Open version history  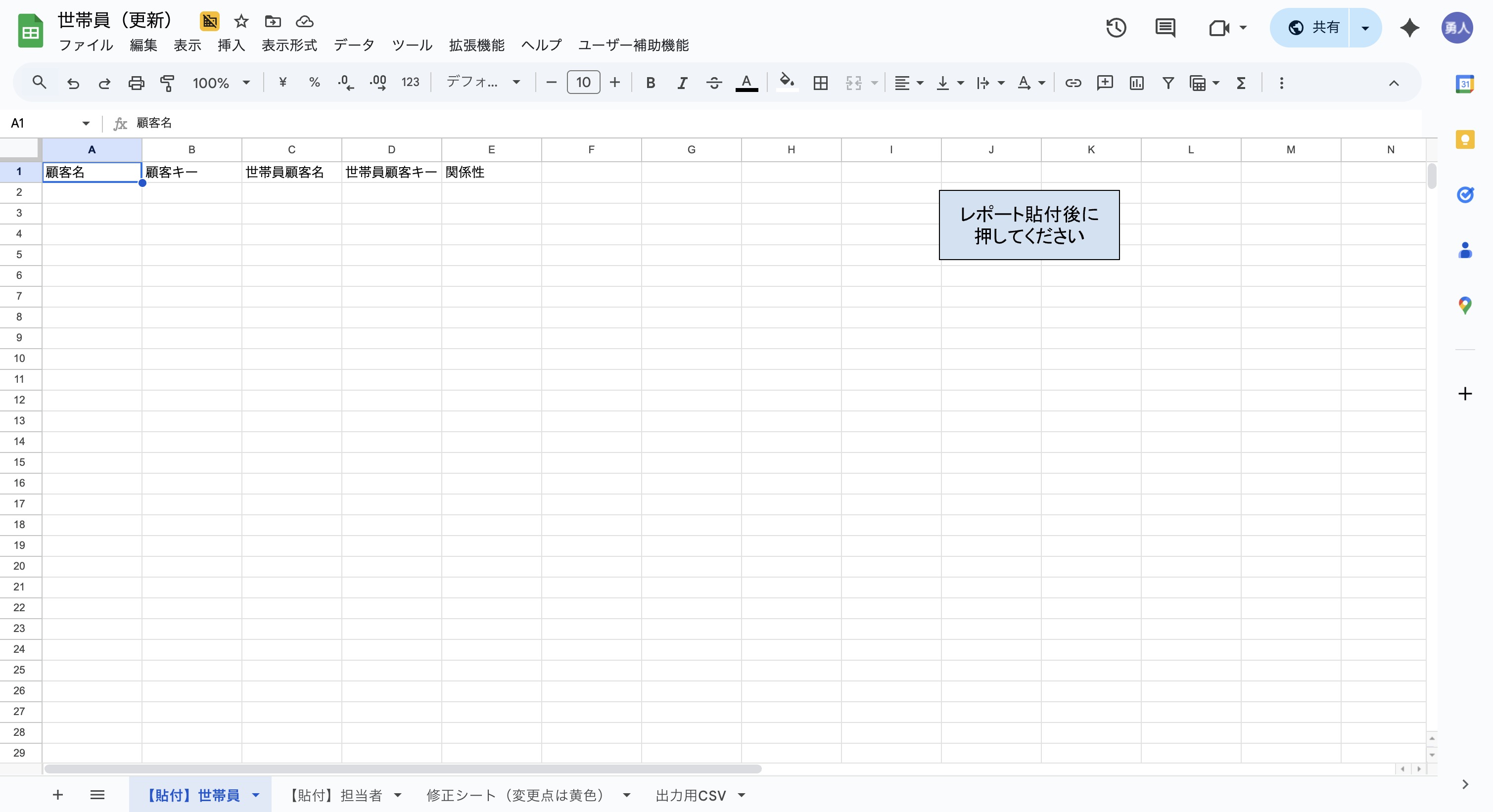[1116, 27]
